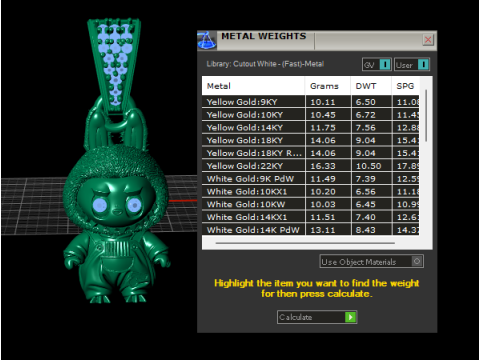
Task: Click the 11.75 grams cell
Action: [328, 127]
